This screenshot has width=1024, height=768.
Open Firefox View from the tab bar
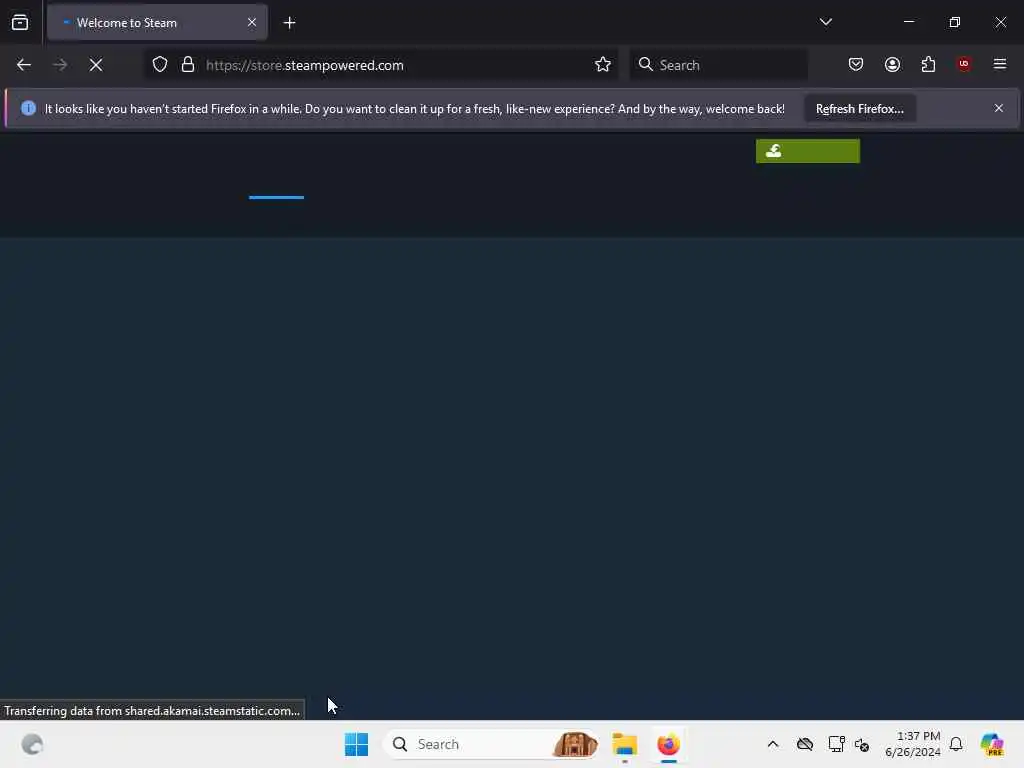(x=20, y=23)
